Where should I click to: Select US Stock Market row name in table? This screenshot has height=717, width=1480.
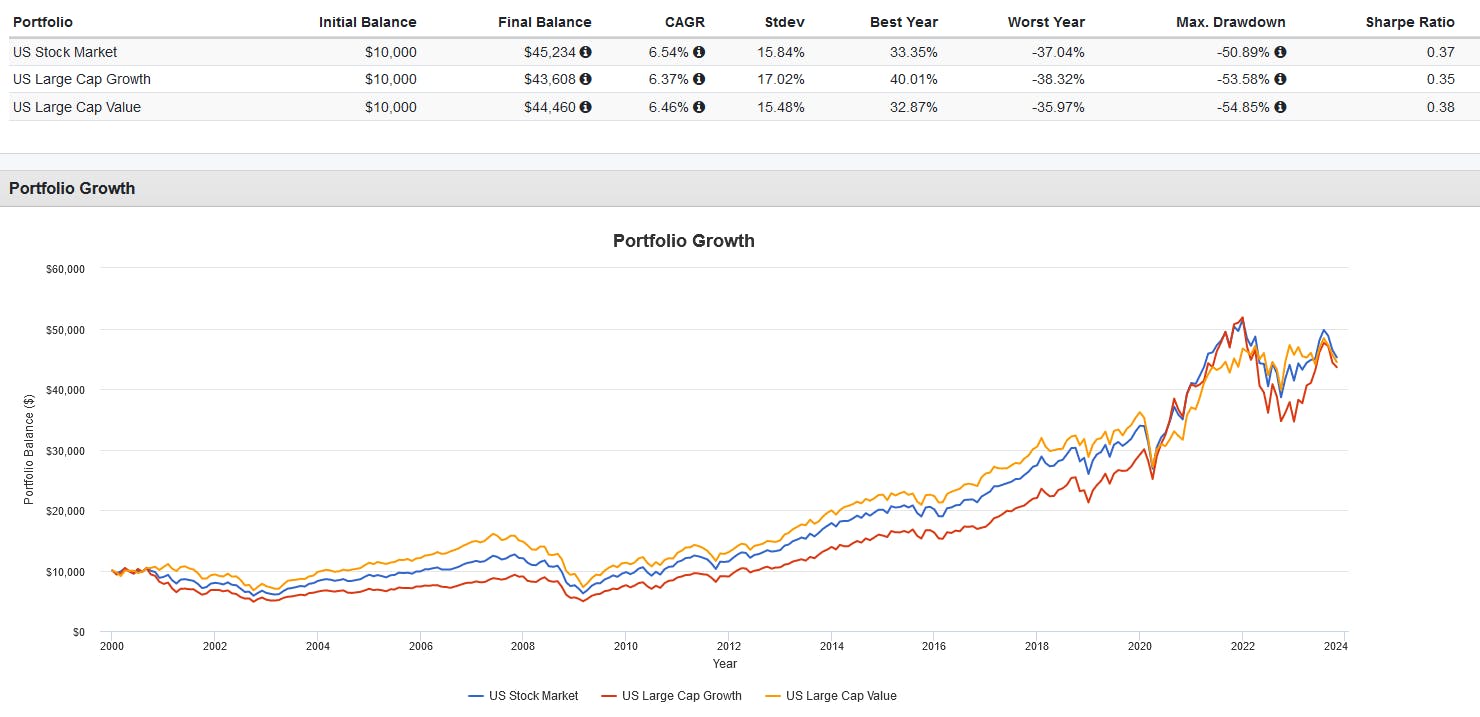click(65, 52)
